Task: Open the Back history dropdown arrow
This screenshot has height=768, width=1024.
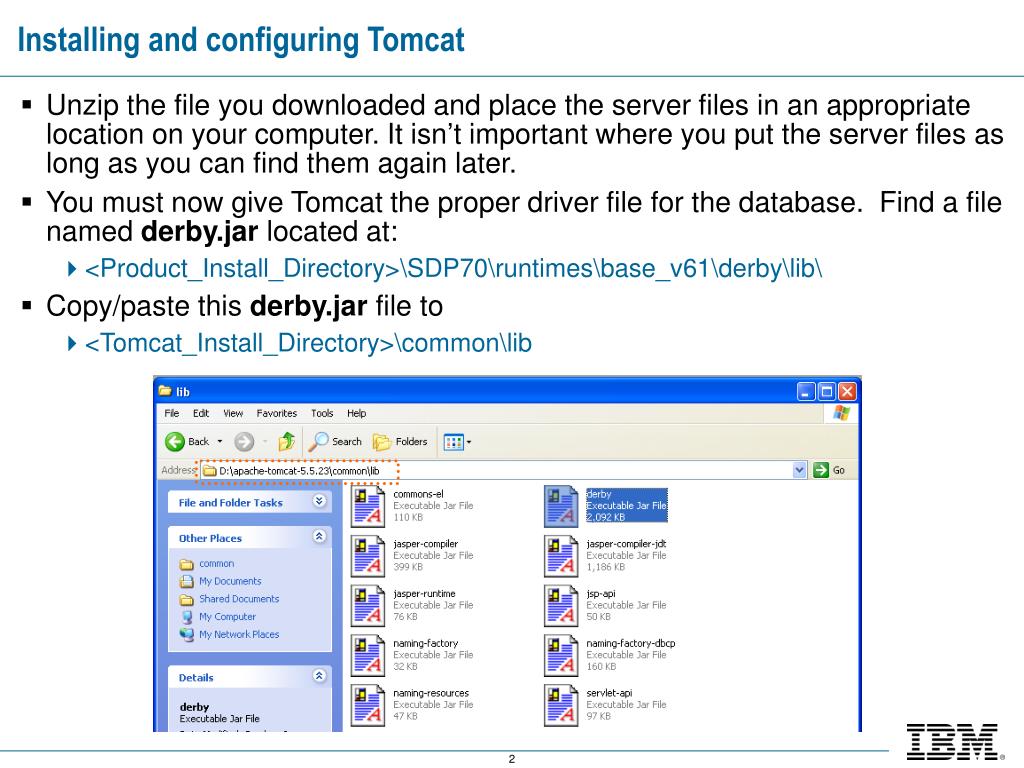Action: click(x=220, y=441)
